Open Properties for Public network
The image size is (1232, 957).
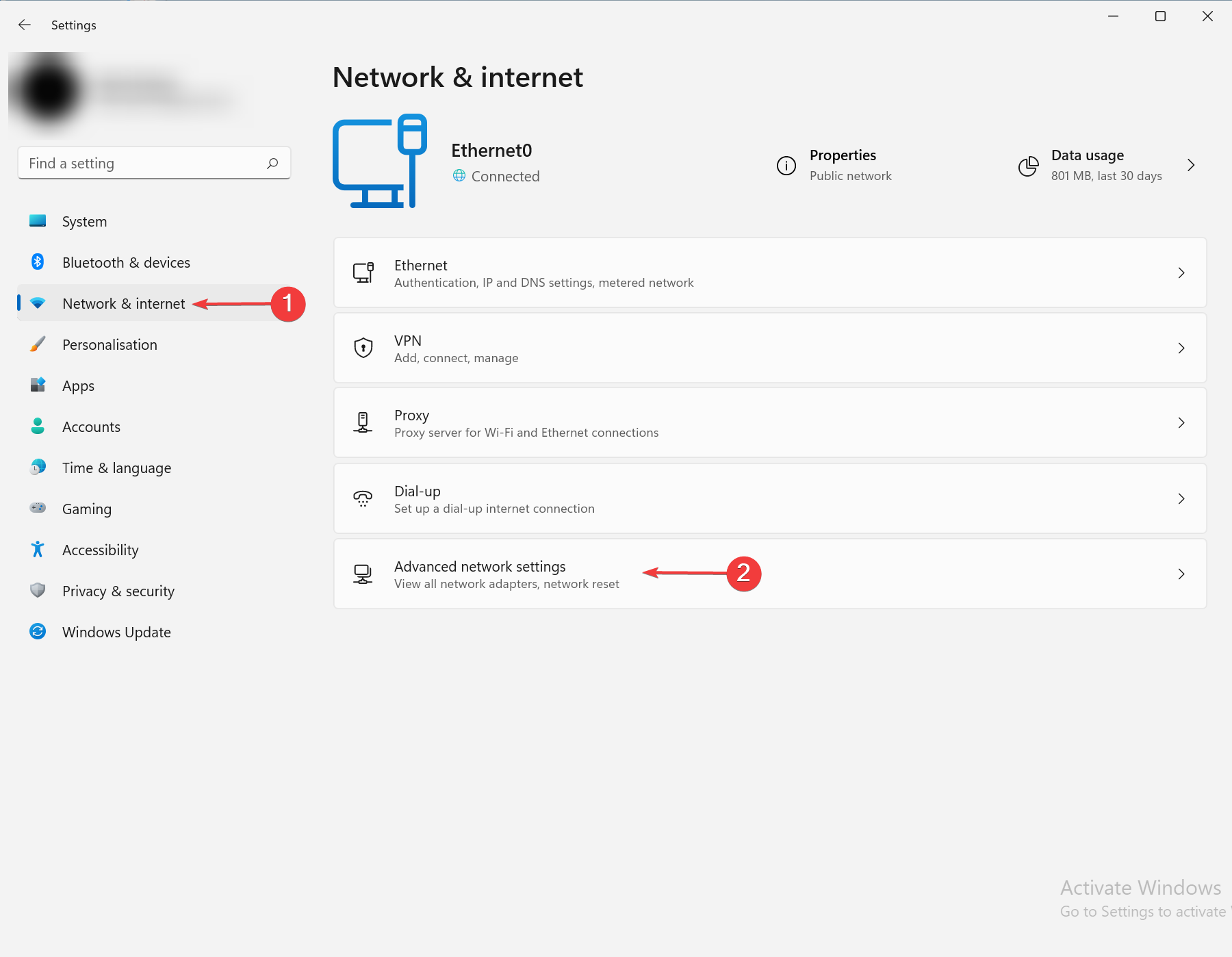[x=834, y=165]
